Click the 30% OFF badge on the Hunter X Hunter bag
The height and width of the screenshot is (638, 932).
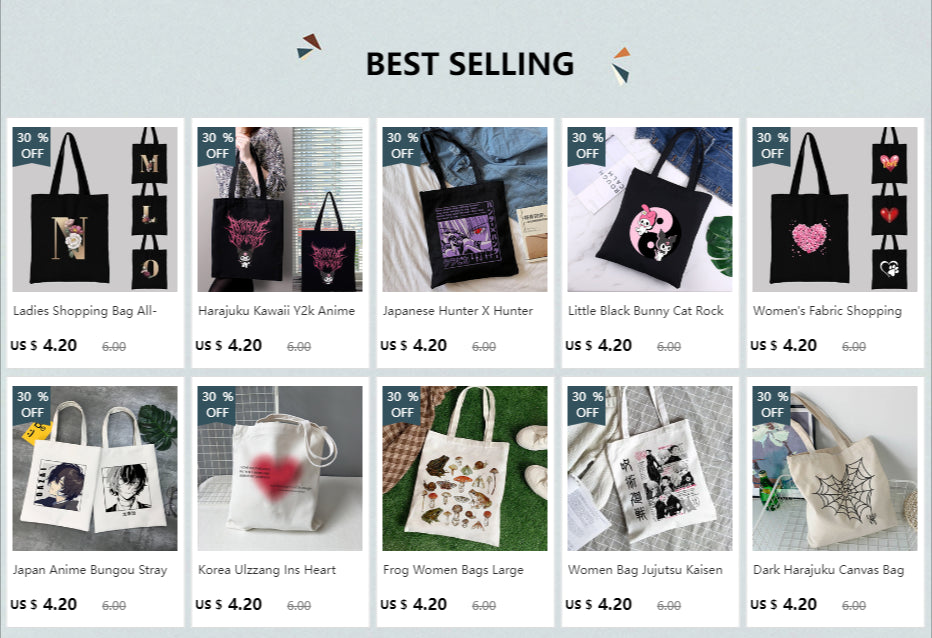tap(402, 146)
